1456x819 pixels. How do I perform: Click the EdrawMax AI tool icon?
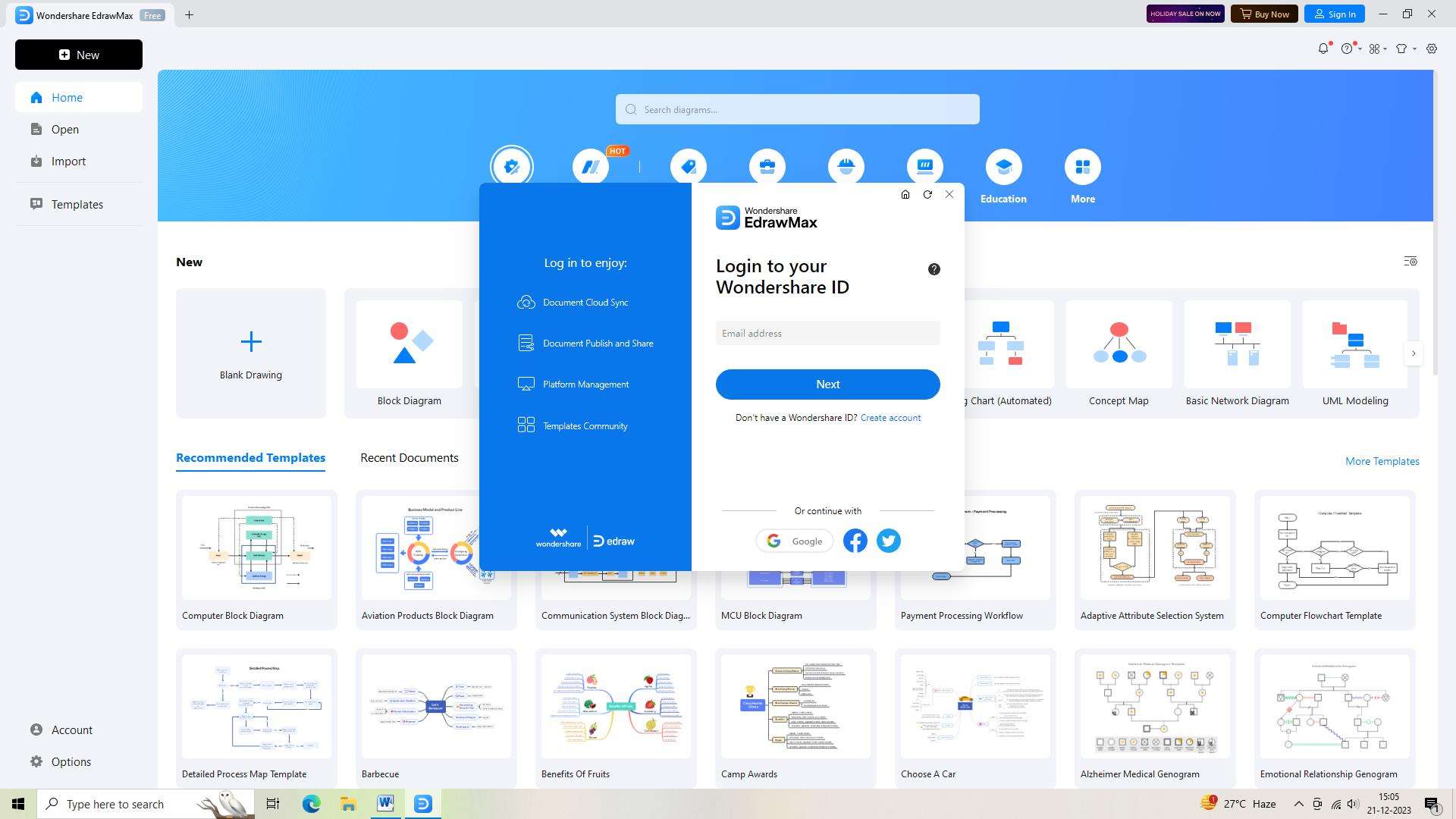point(591,167)
